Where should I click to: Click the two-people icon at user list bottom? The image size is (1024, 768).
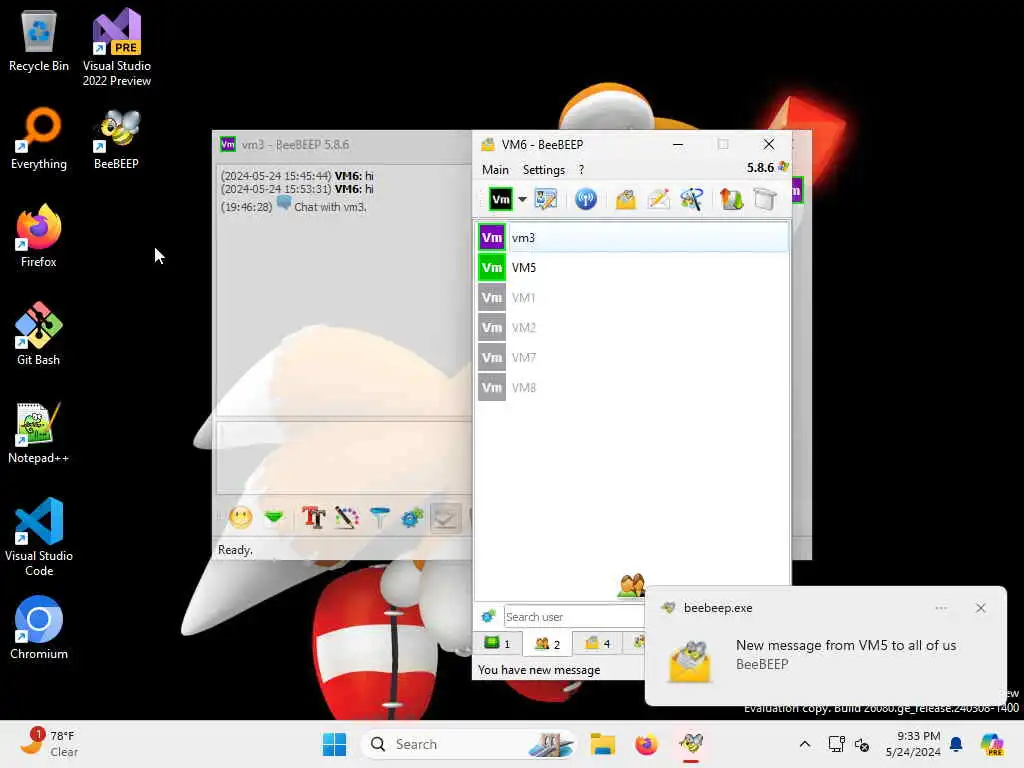click(631, 585)
